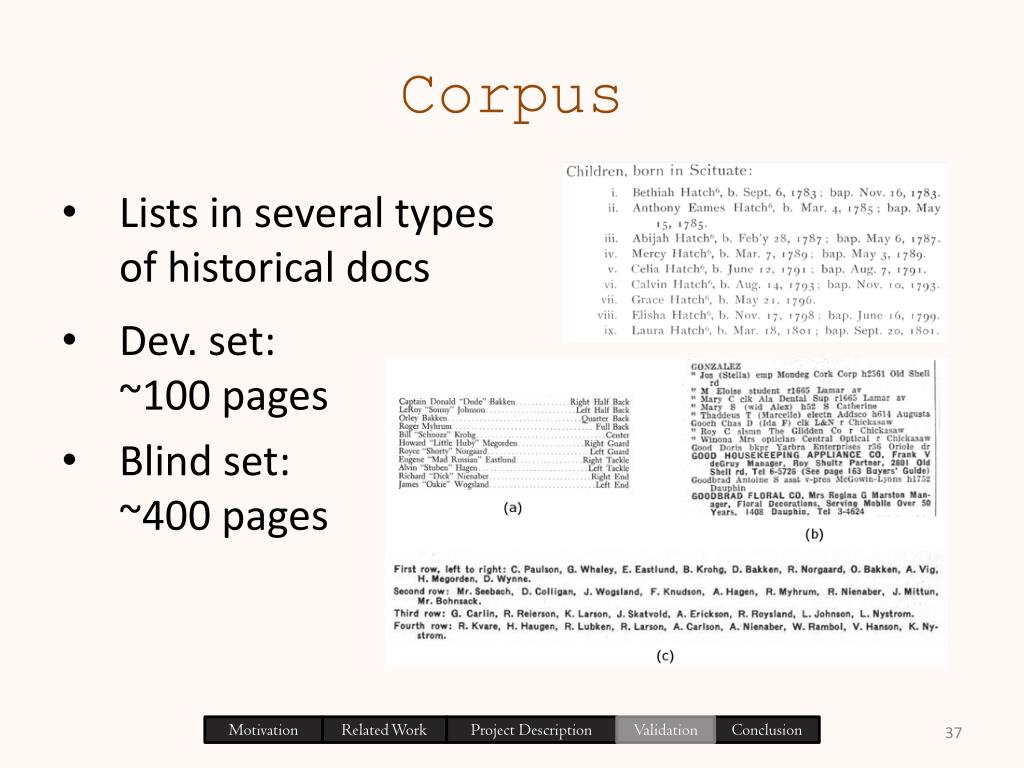Screen dimensions: 1024x768
Task: Click the 'Blind set:' bullet text
Action: click(204, 461)
